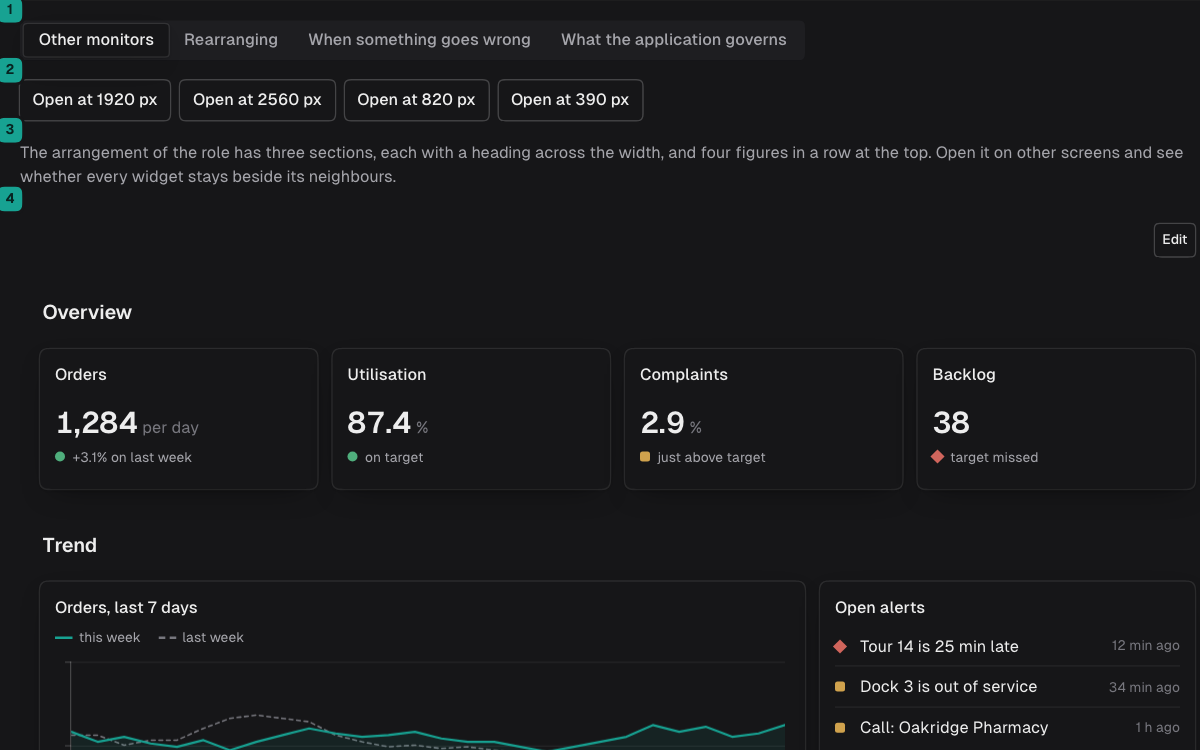Click the "Orders, last 7 days" chart title

pyautogui.click(x=126, y=608)
